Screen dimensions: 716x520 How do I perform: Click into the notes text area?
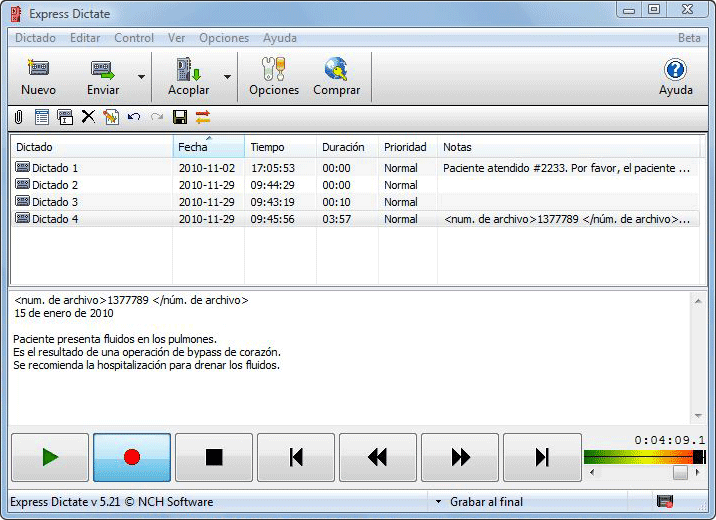pos(349,358)
